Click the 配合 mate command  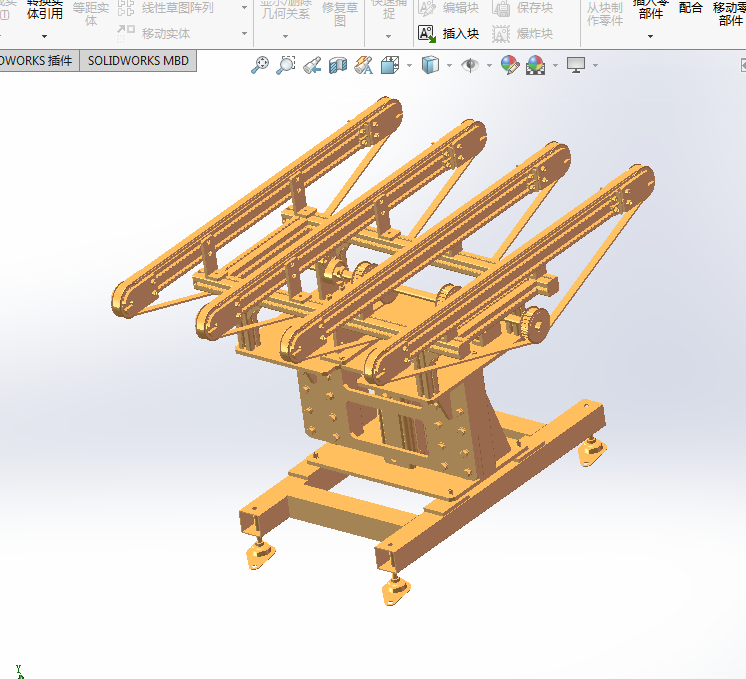coord(690,8)
